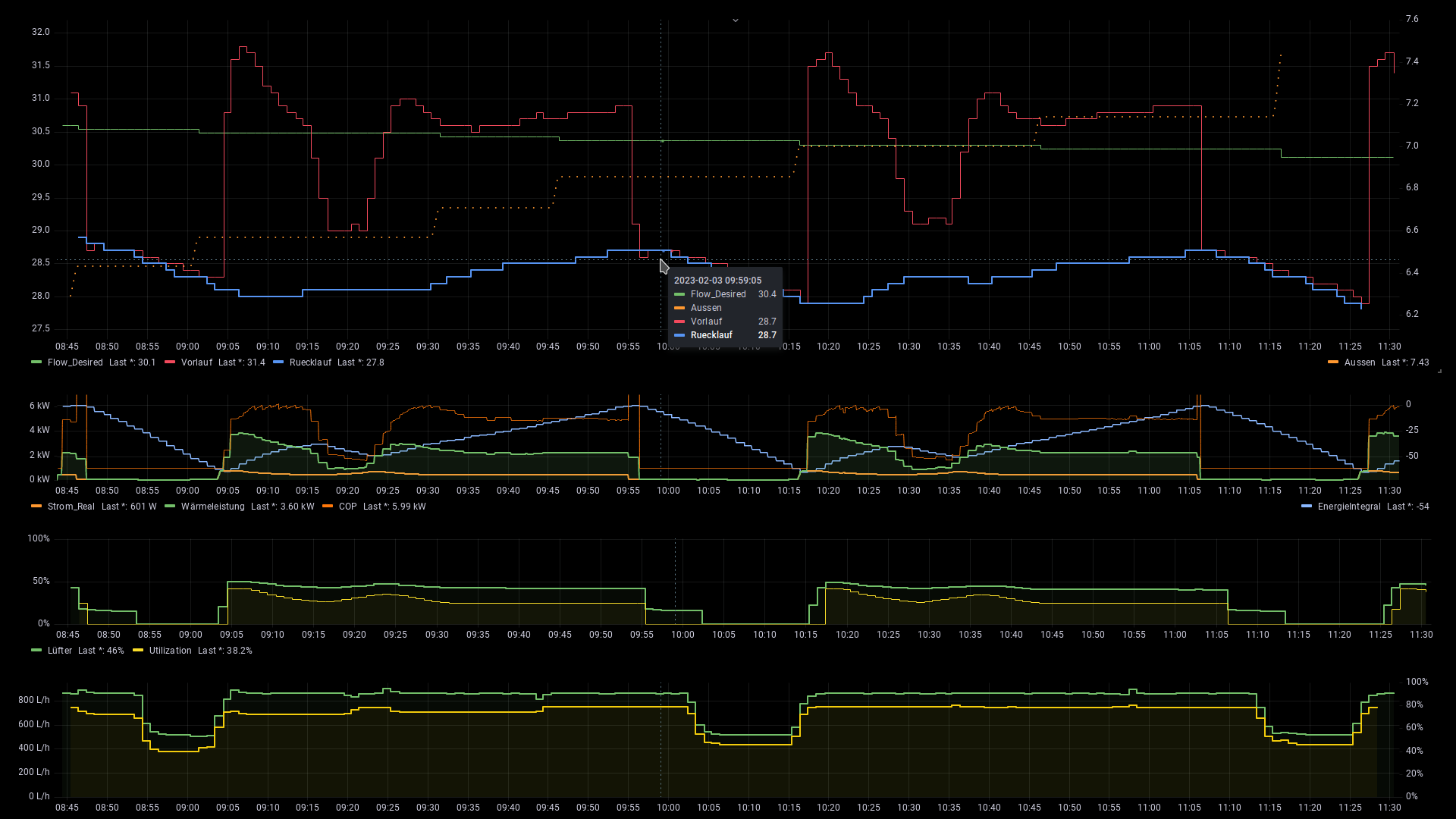Open color picker for Flow_Desired legend swatch
The width and height of the screenshot is (1456, 819).
(36, 362)
